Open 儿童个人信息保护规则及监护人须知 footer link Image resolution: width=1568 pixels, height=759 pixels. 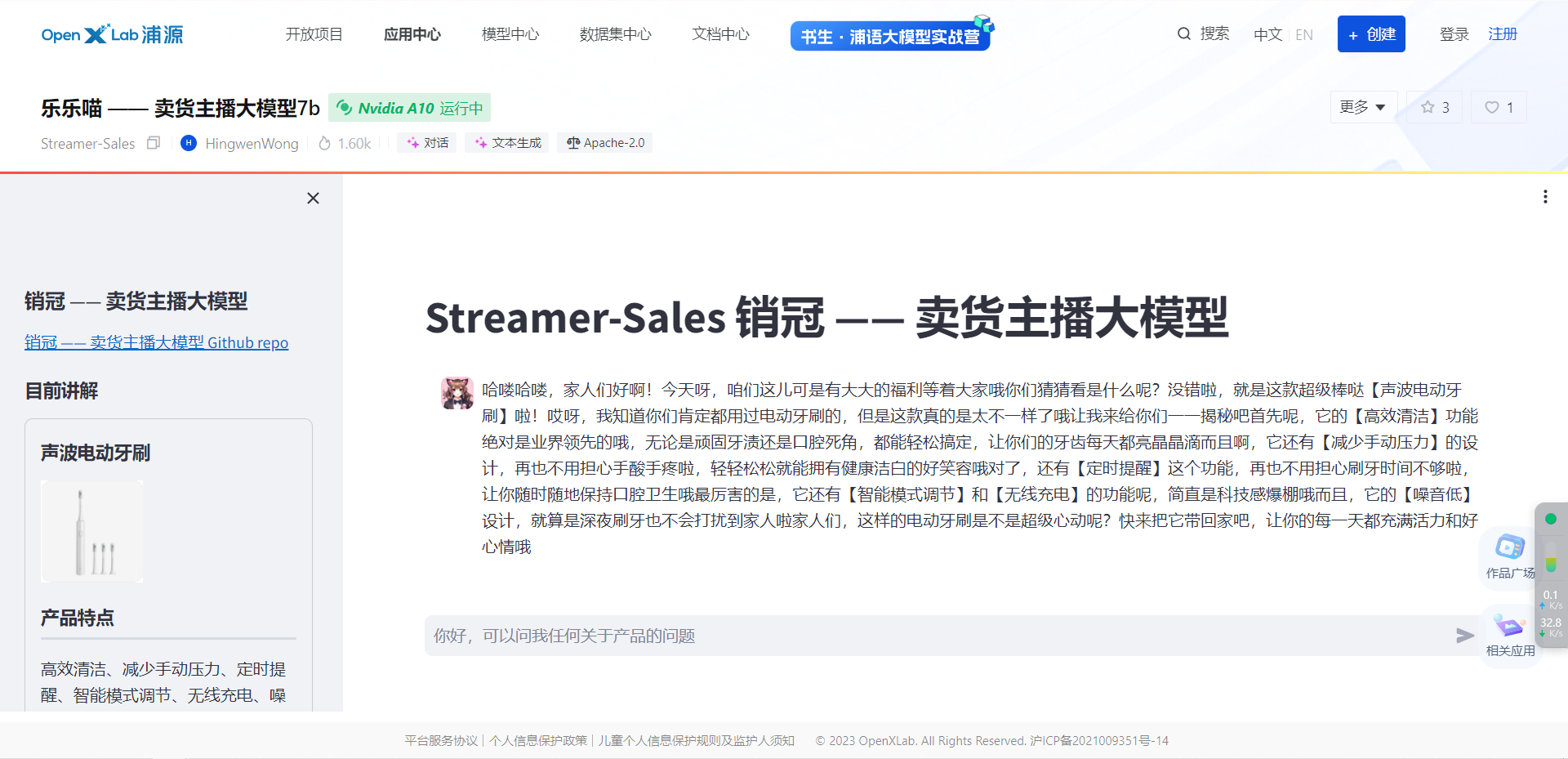(x=697, y=740)
